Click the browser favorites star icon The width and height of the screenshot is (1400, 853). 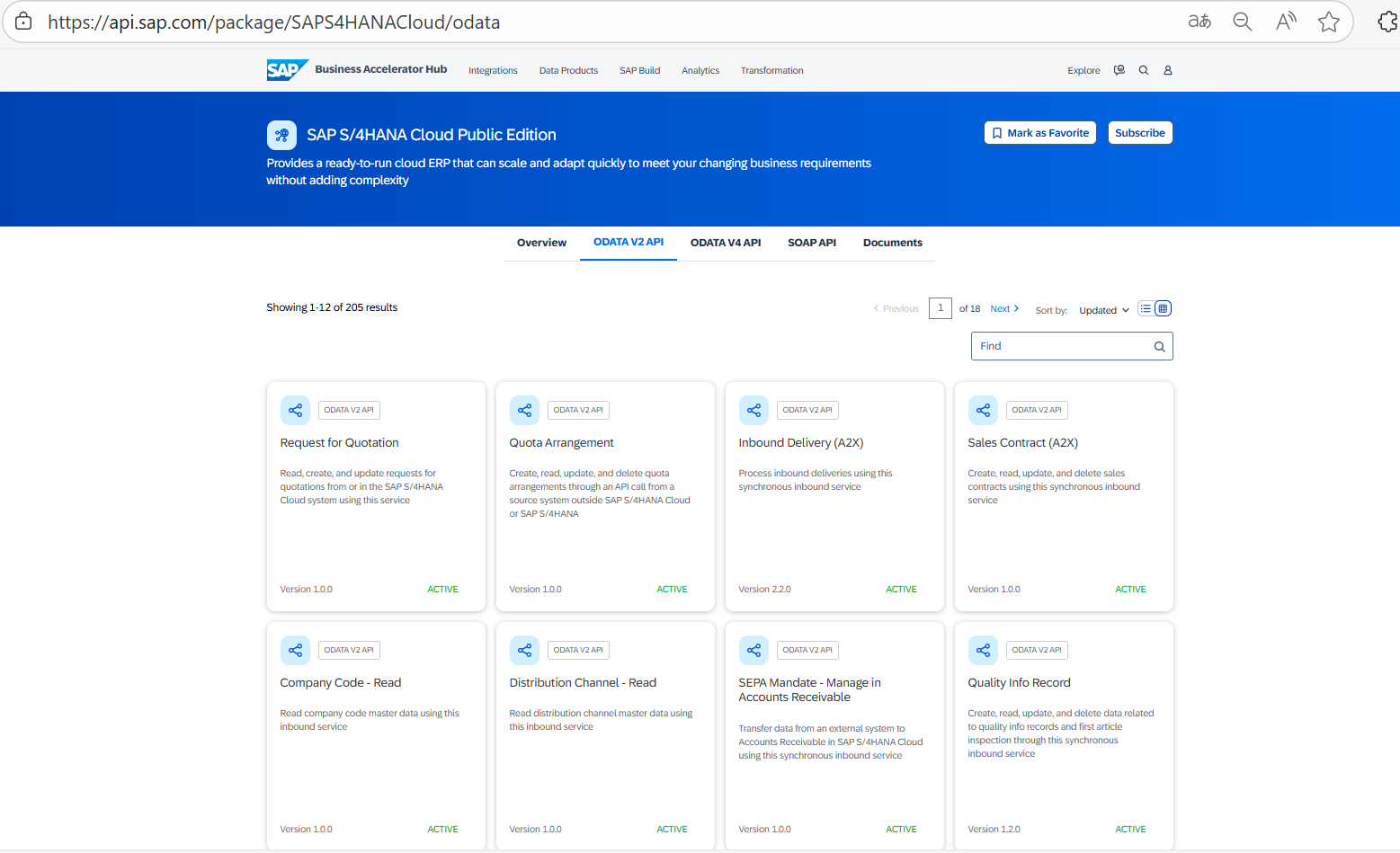pyautogui.click(x=1329, y=21)
